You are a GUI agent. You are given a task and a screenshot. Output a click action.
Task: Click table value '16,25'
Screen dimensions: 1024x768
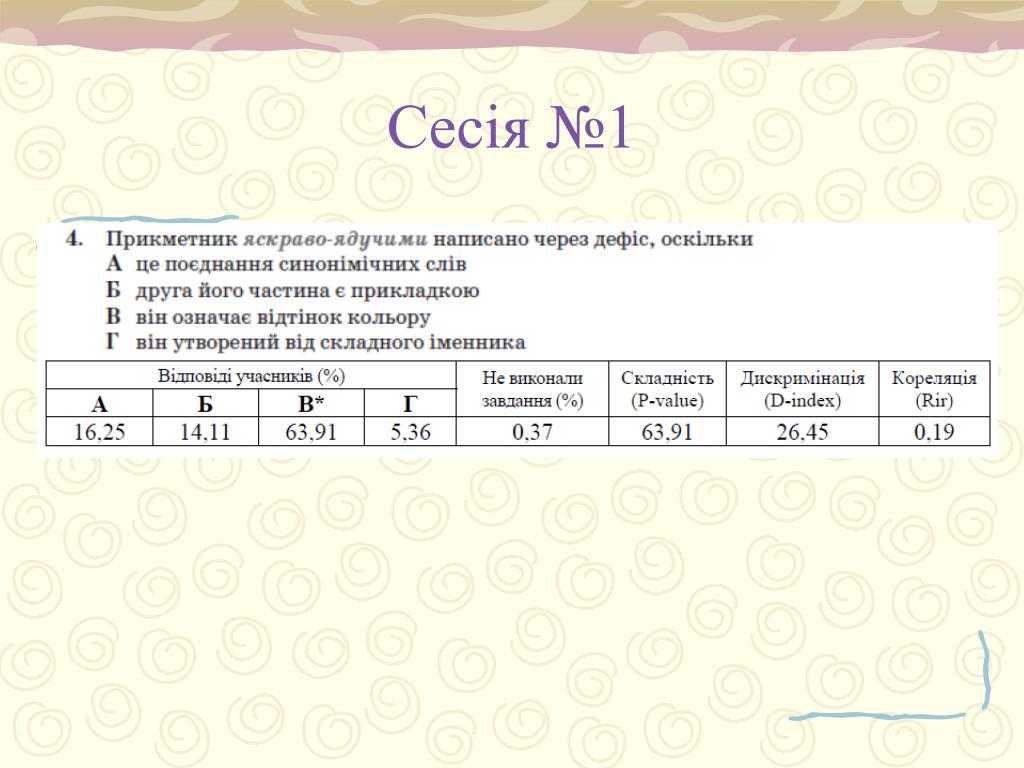(99, 432)
